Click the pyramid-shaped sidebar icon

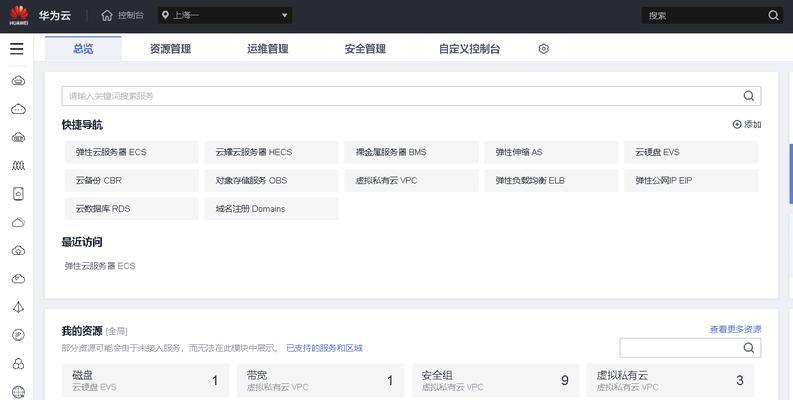(x=18, y=307)
